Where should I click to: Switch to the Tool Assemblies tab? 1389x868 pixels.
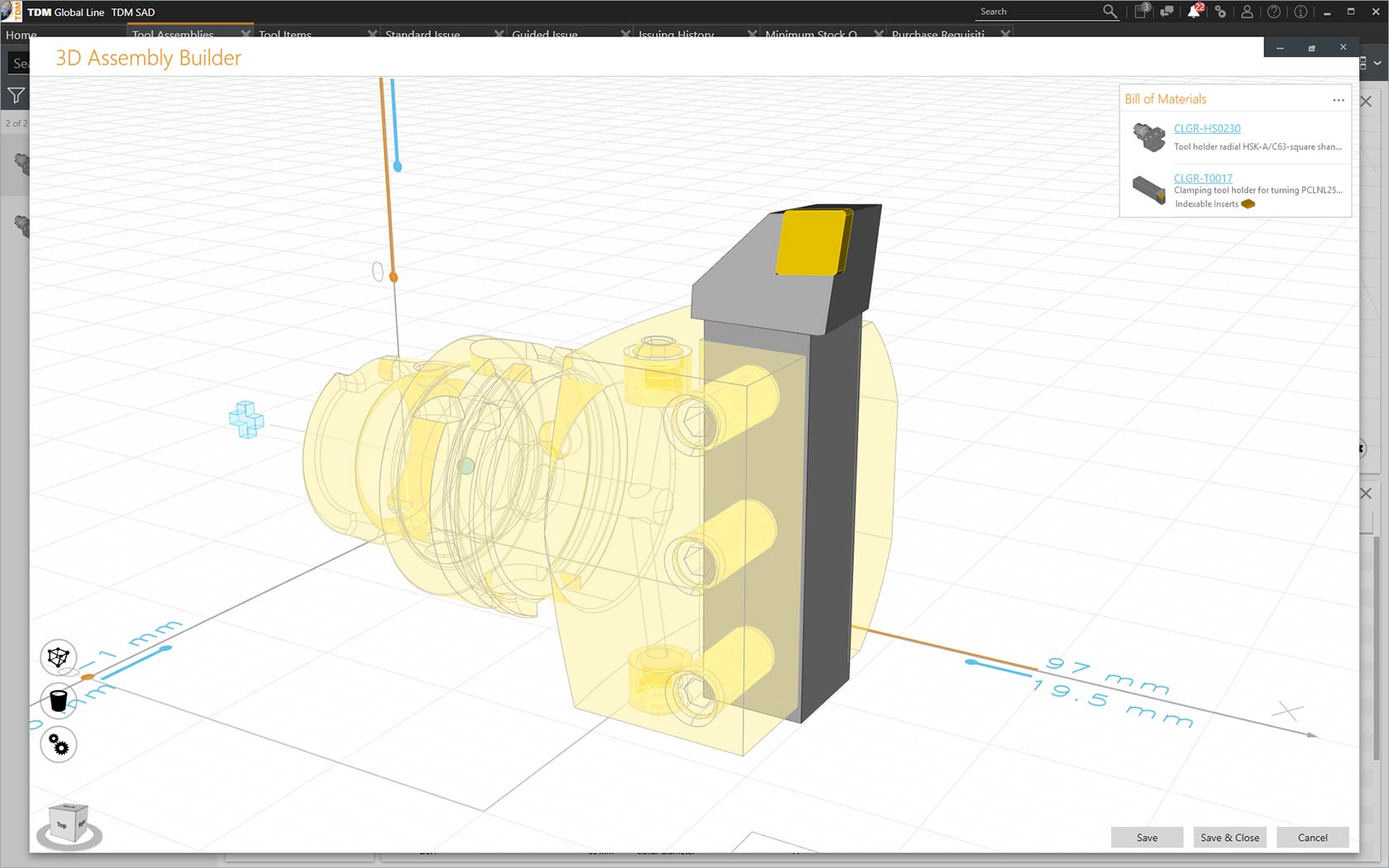173,34
